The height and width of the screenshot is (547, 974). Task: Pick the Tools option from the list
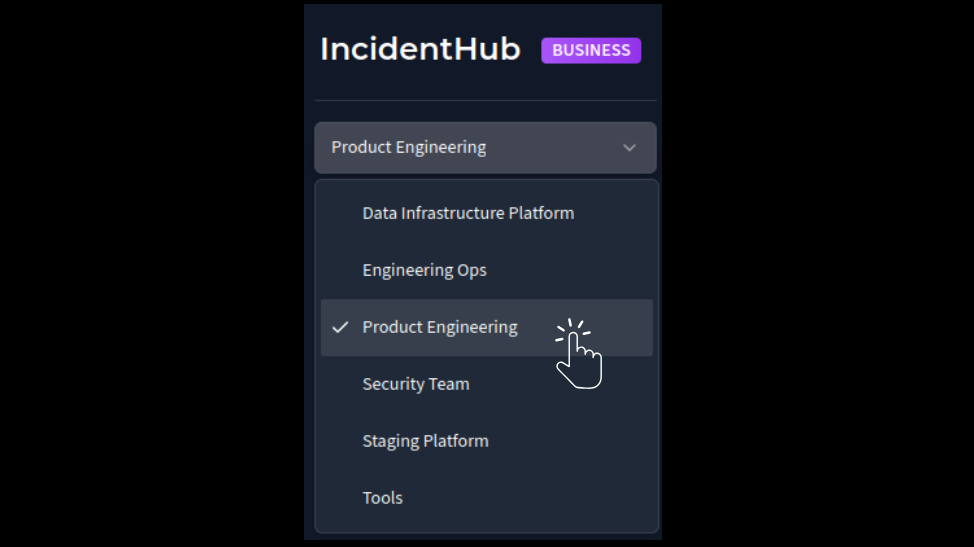382,498
